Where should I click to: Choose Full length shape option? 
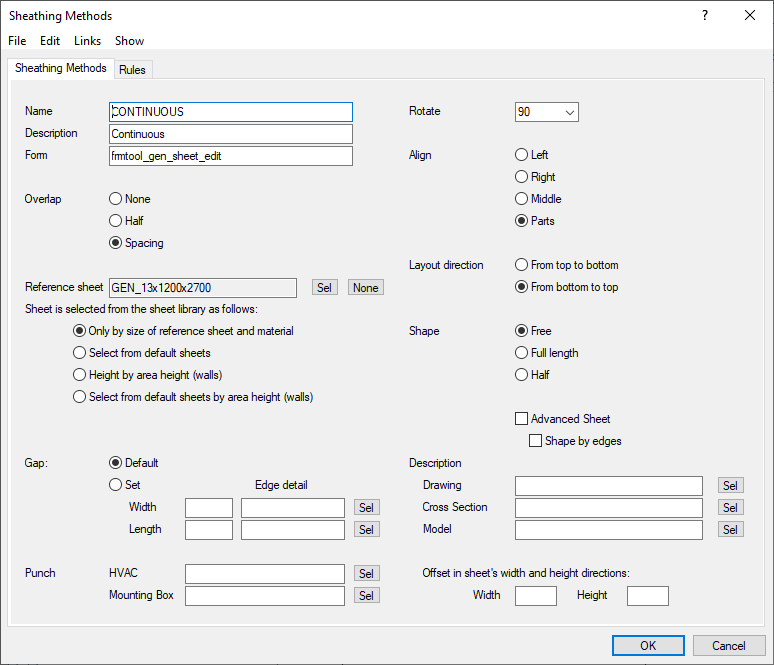[x=521, y=353]
